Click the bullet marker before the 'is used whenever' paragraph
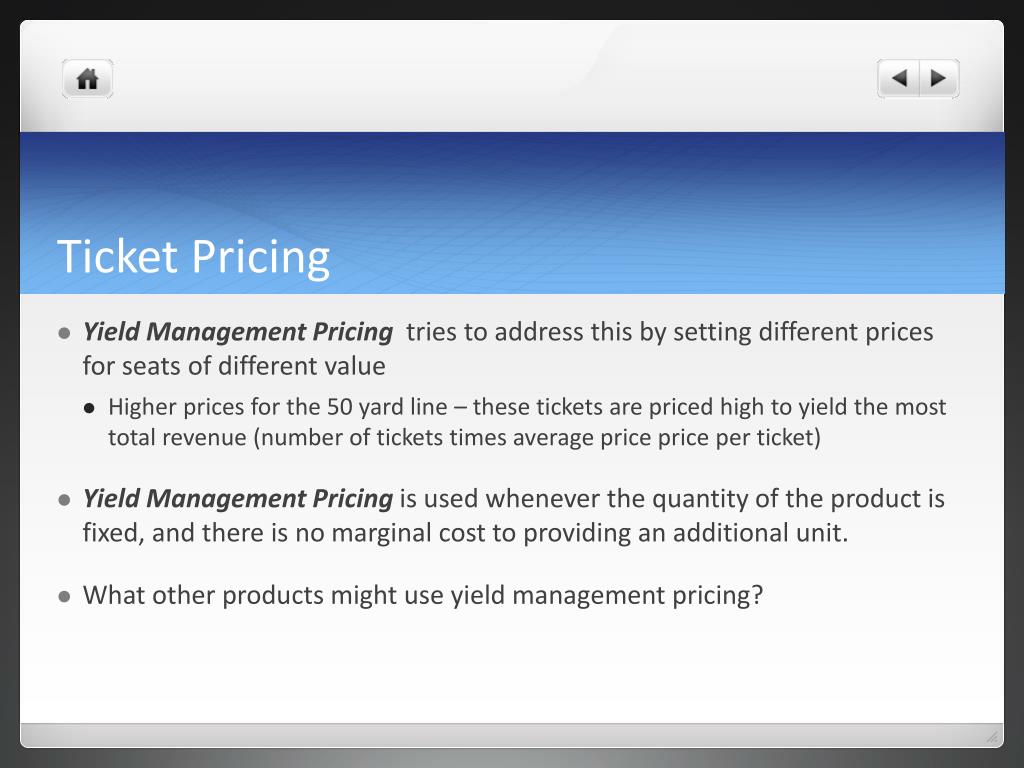 click(x=64, y=500)
